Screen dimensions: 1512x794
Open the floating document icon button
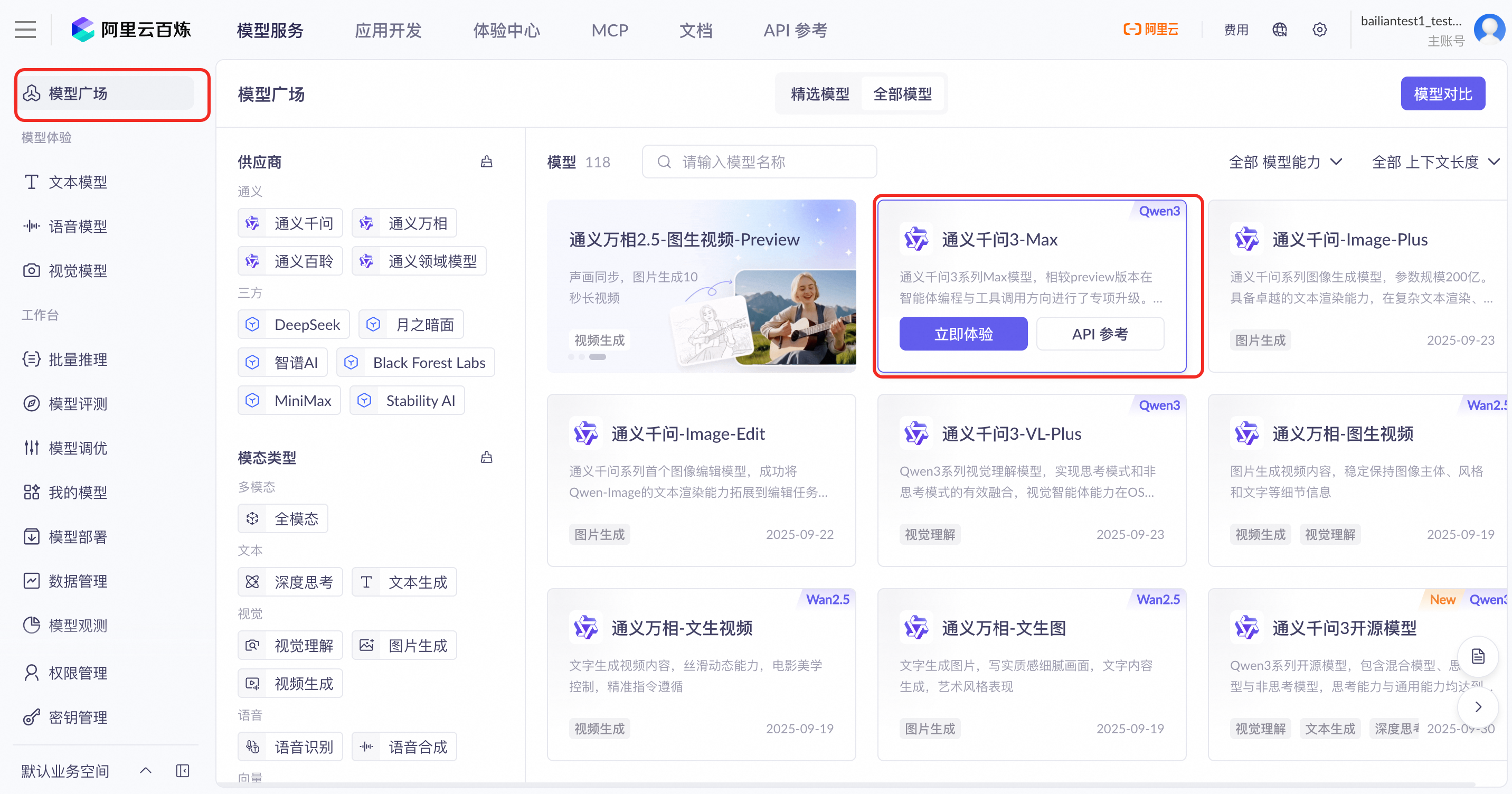point(1477,656)
